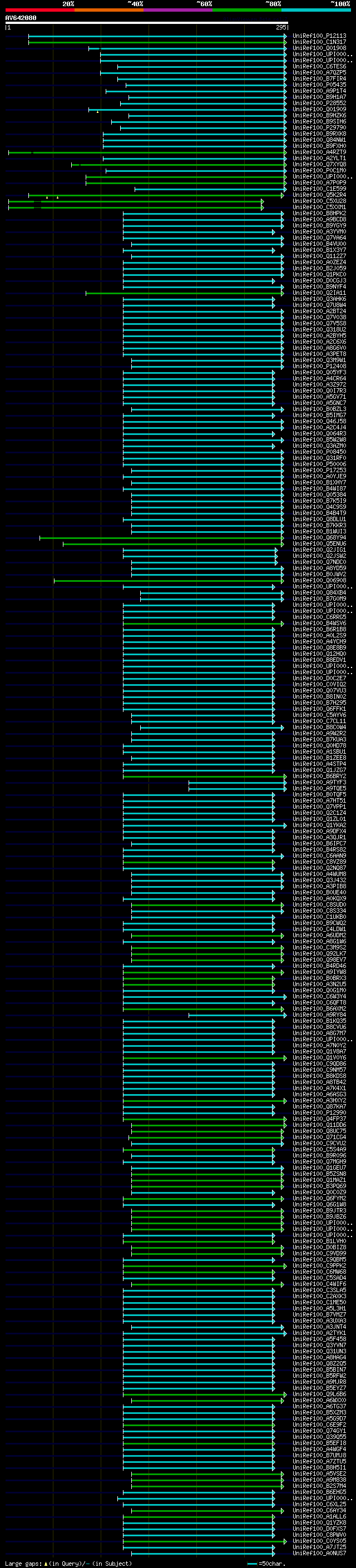Viewport: 356px width, 1568px height.
Task: Open hit UniRef100_Q01908
Action: point(319,48)
